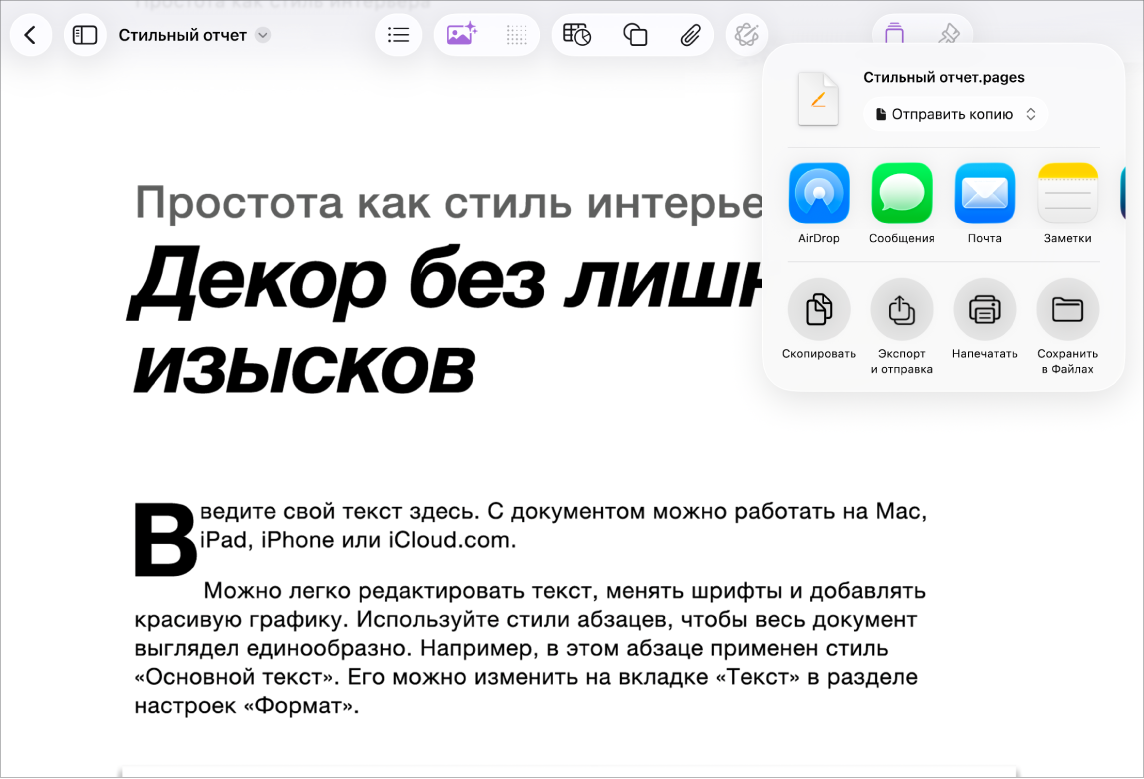Click the purple share icon
The width and height of the screenshot is (1144, 779).
click(894, 32)
